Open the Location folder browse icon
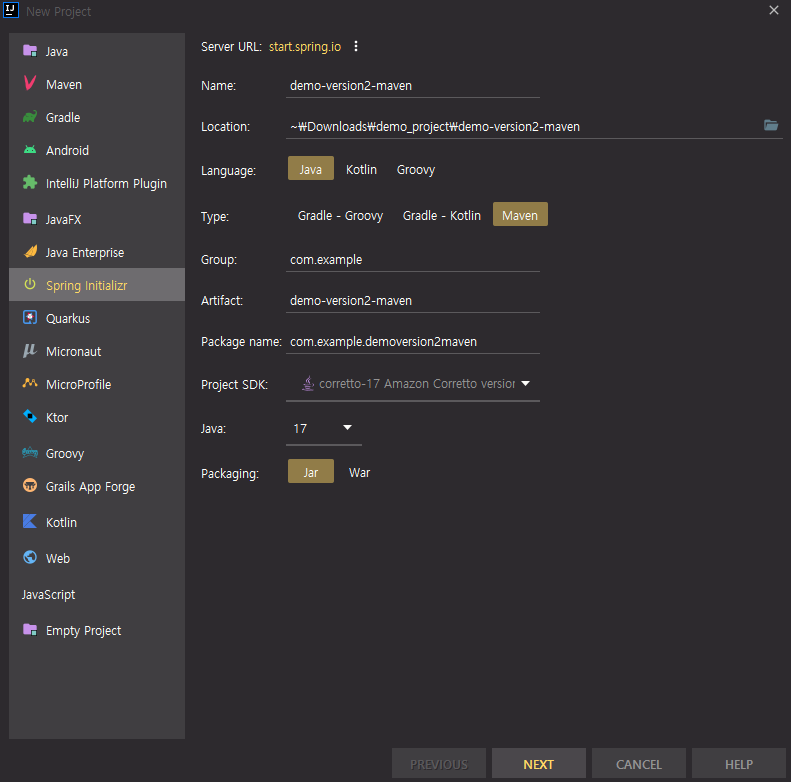Screen dimensions: 791x782 771,125
